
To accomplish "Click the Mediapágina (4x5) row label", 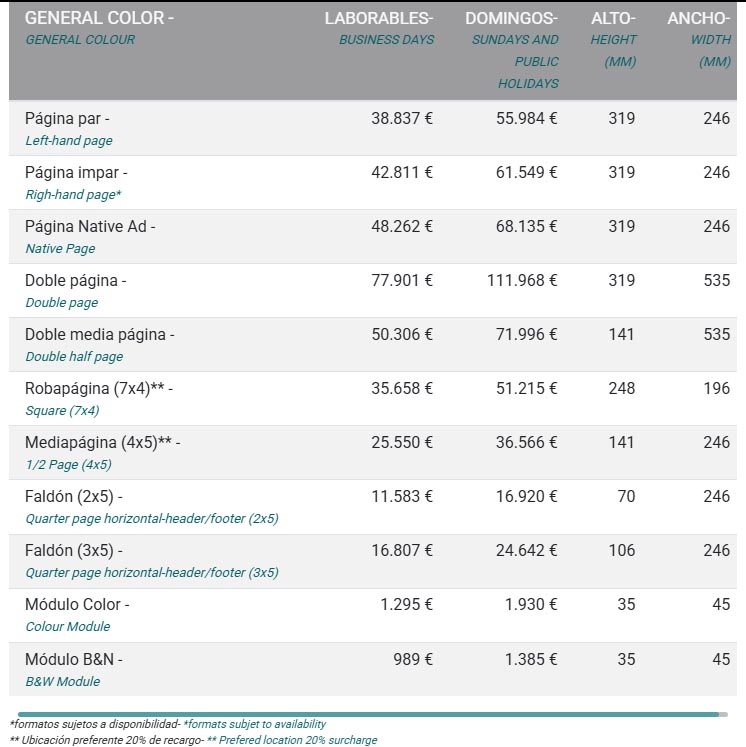I will 103,442.
